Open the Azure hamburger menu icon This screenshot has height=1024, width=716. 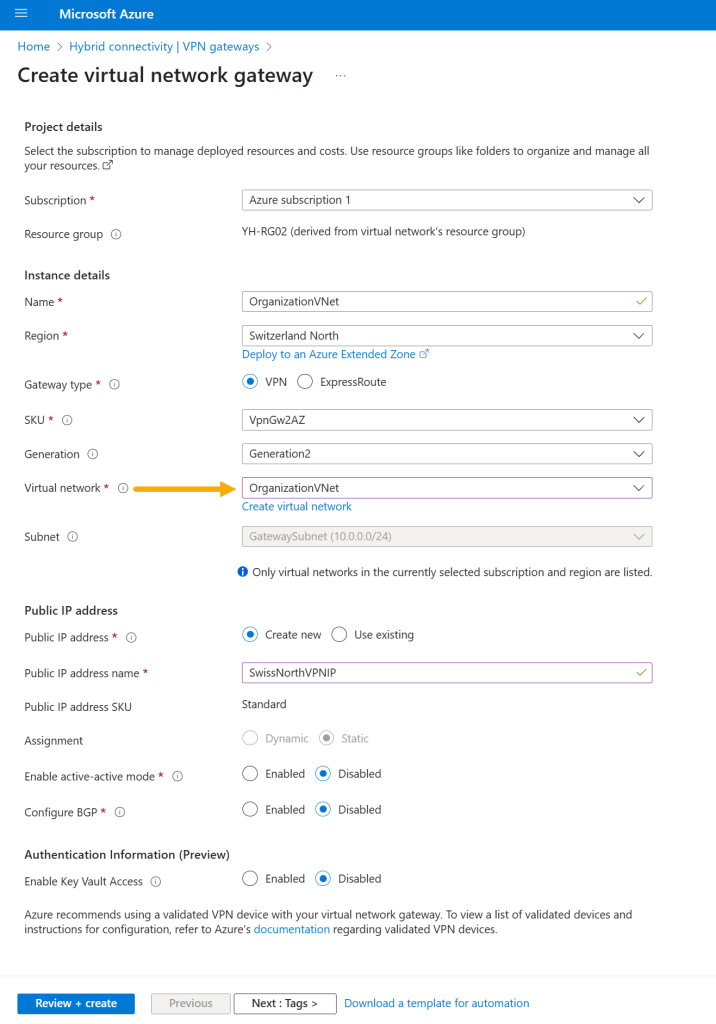click(21, 13)
